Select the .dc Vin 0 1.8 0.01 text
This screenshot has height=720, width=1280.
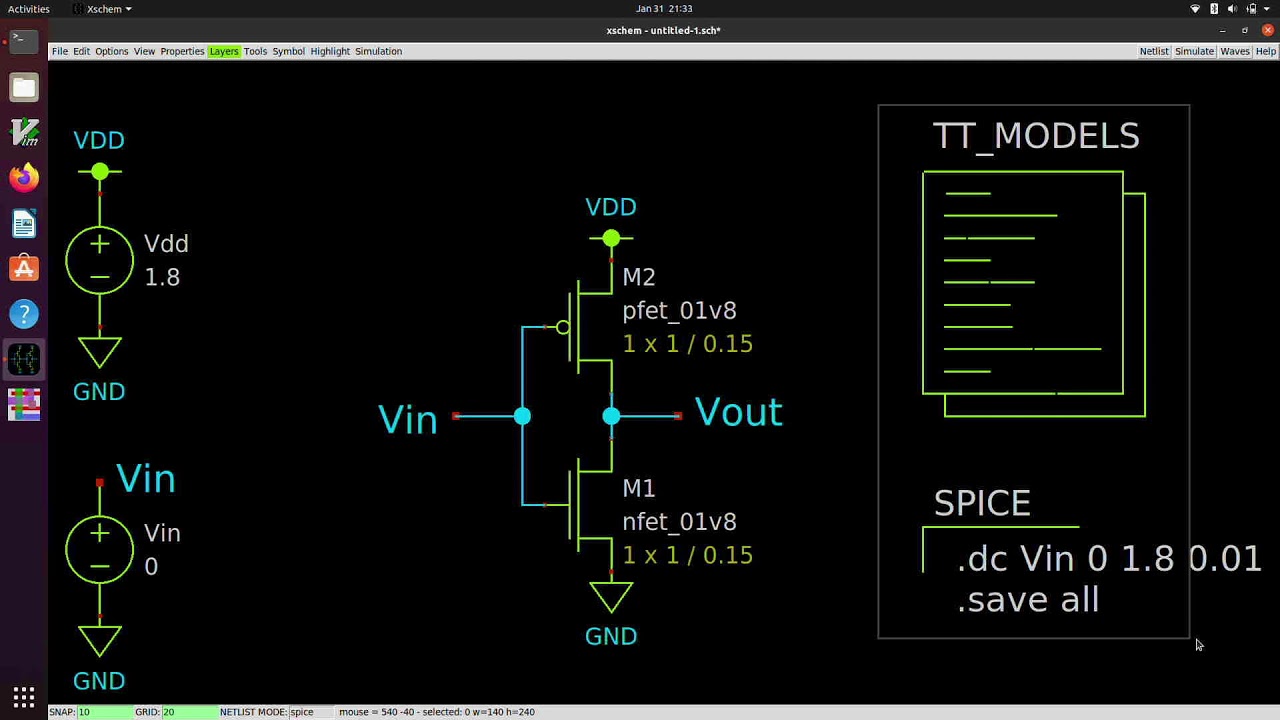(1109, 558)
